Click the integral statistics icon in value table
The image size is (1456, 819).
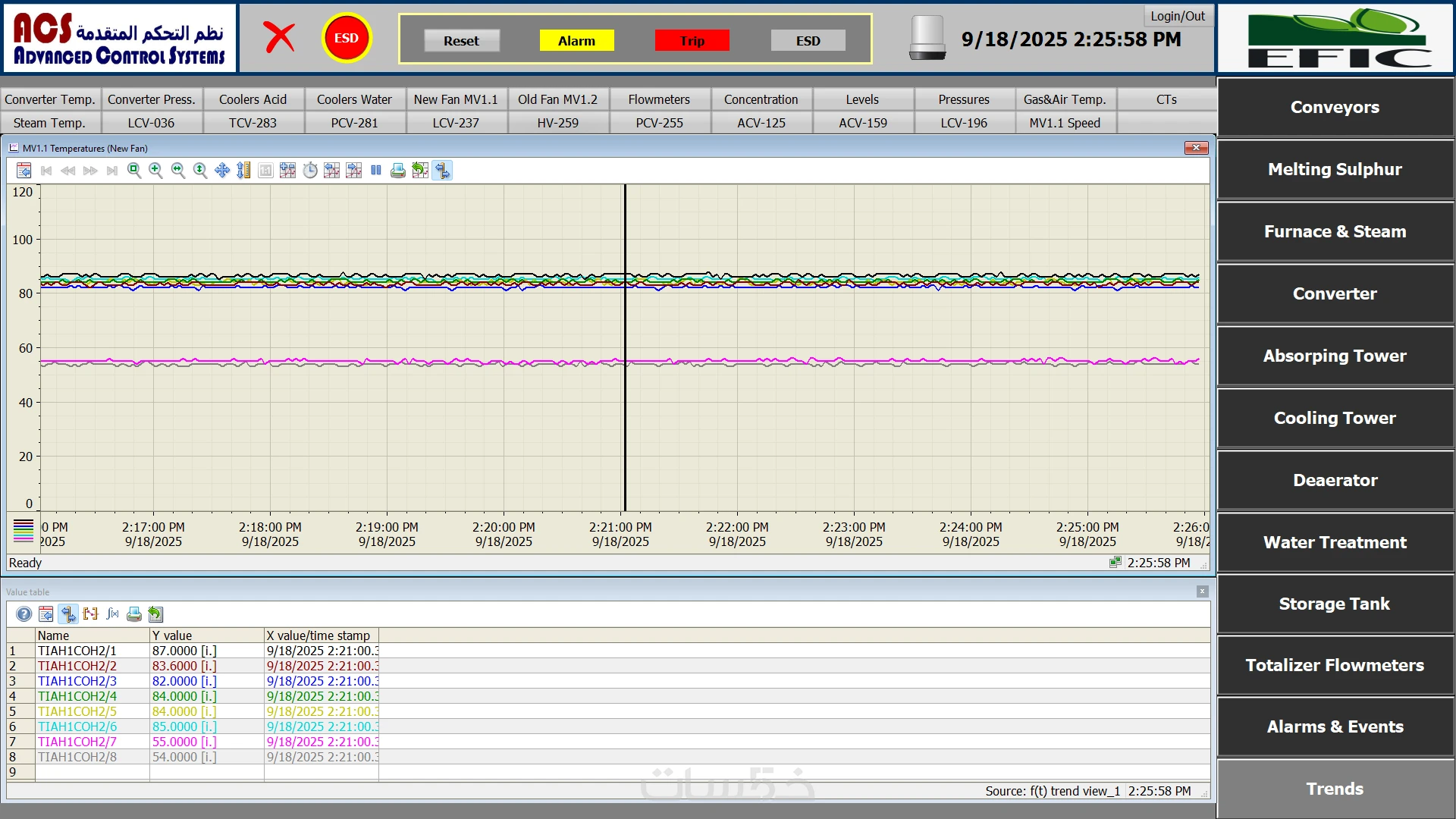(x=112, y=614)
